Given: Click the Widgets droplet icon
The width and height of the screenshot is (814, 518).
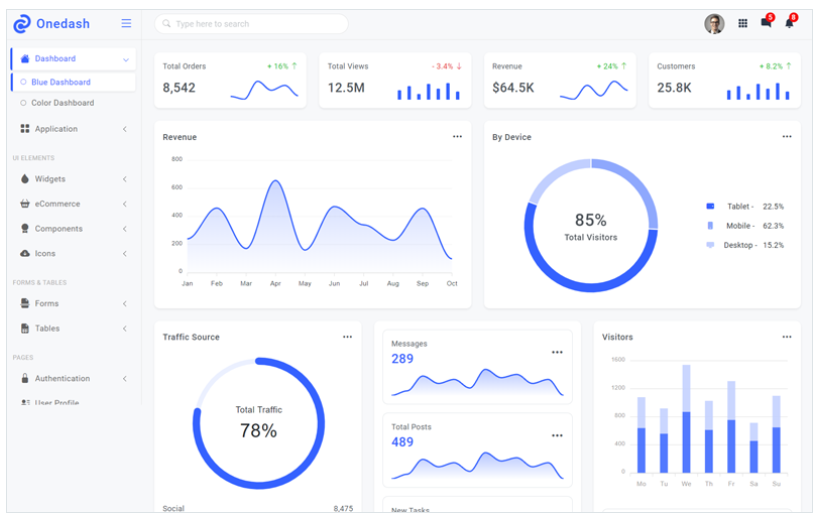Looking at the screenshot, I should pos(25,179).
